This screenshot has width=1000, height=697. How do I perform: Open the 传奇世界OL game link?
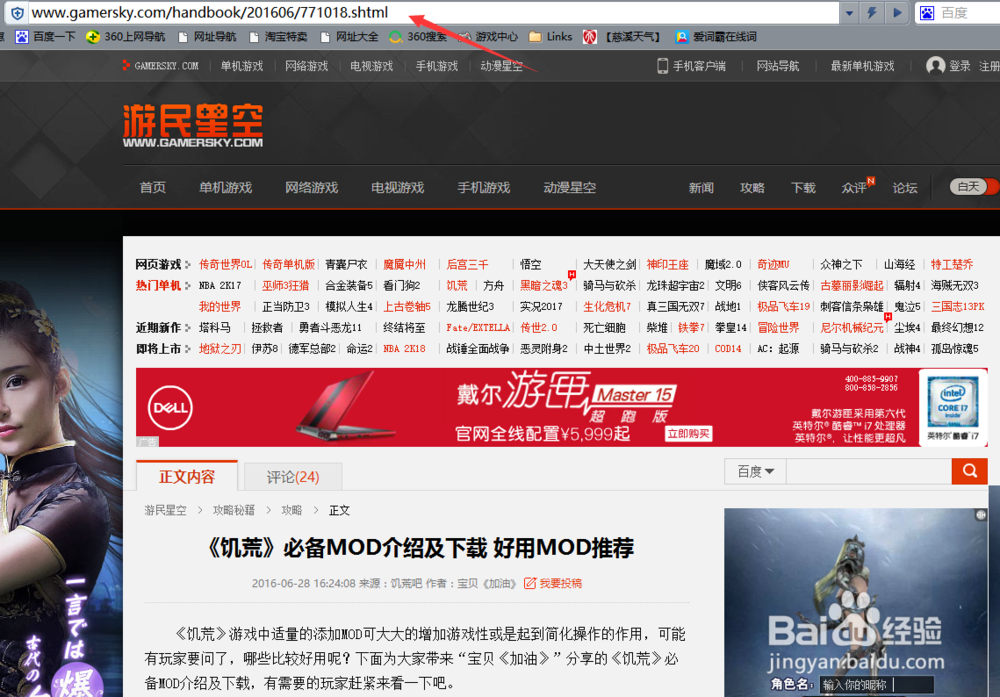pos(225,264)
